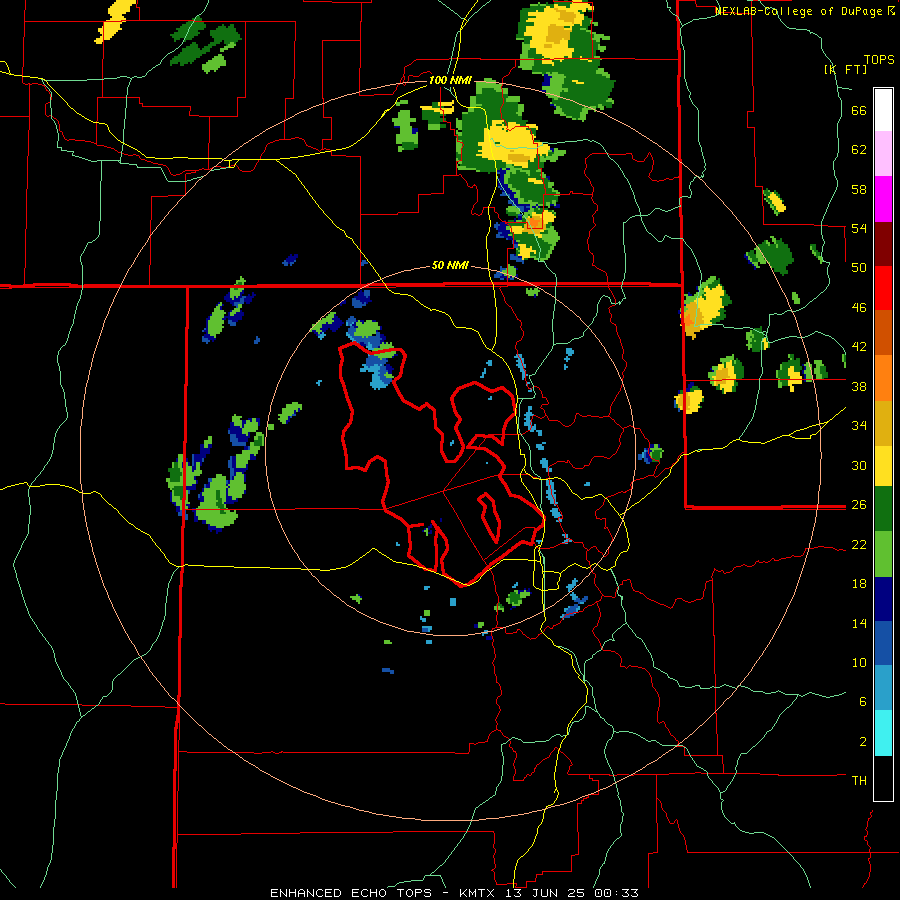Click the dark green 30 kft swatch
The width and height of the screenshot is (900, 900).
883,509
